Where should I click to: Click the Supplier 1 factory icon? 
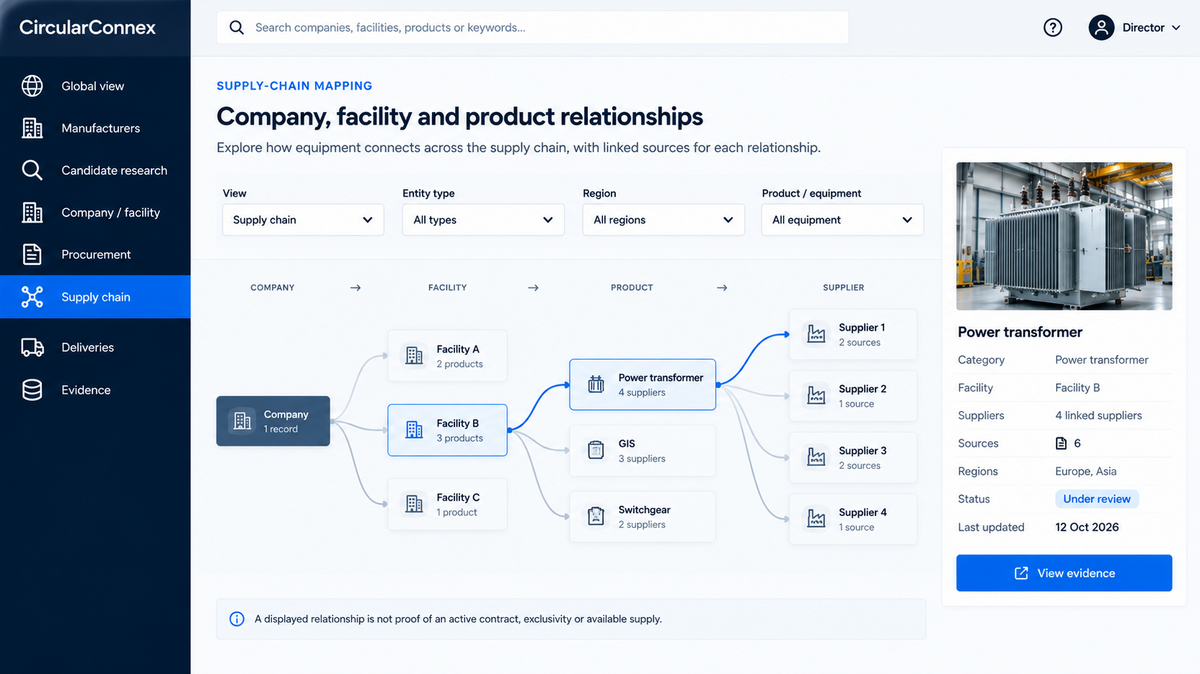point(817,334)
